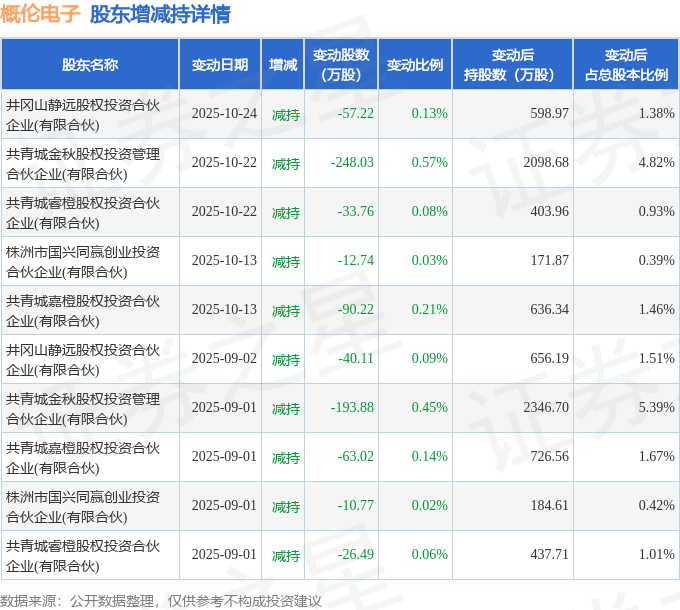Select the 变动比例 column header

point(415,65)
